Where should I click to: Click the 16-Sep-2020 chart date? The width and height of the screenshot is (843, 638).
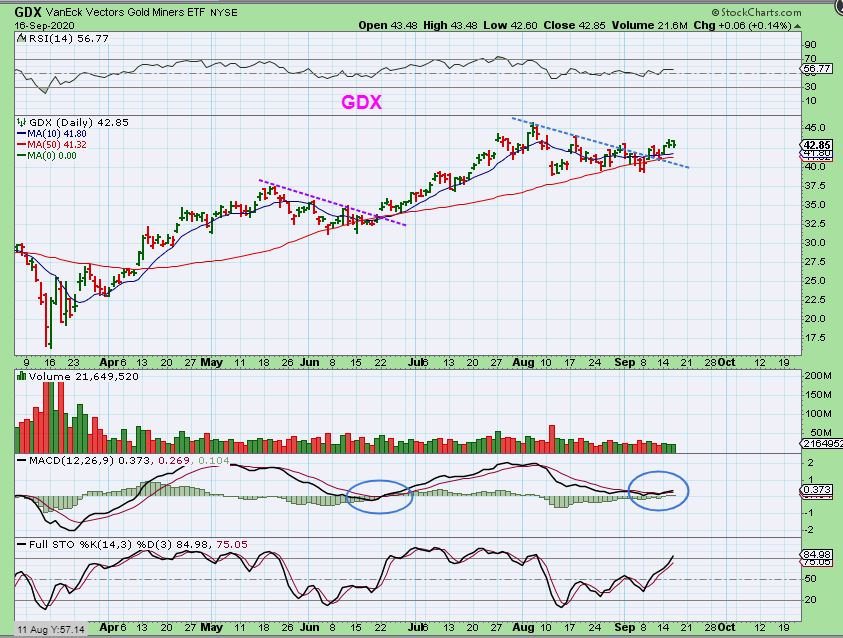click(x=44, y=25)
